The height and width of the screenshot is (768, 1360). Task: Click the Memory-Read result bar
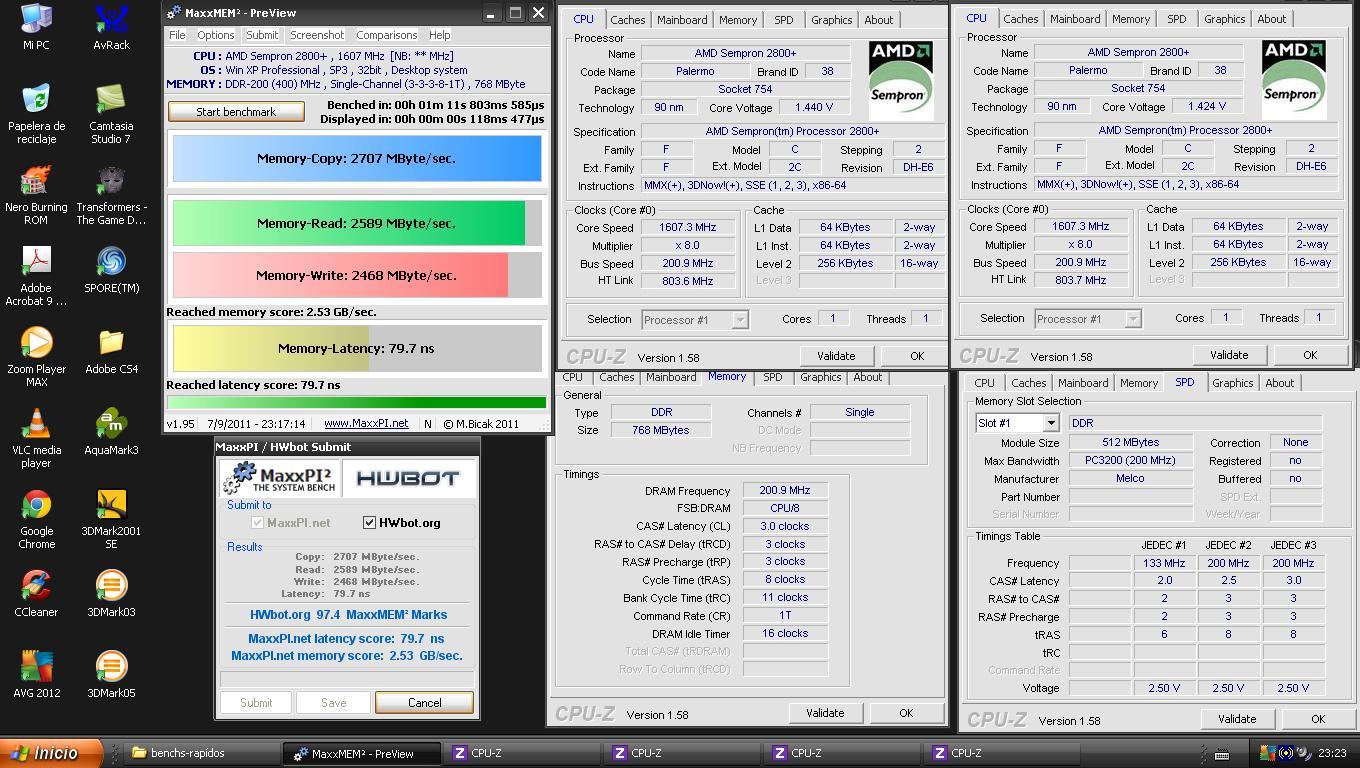point(357,223)
